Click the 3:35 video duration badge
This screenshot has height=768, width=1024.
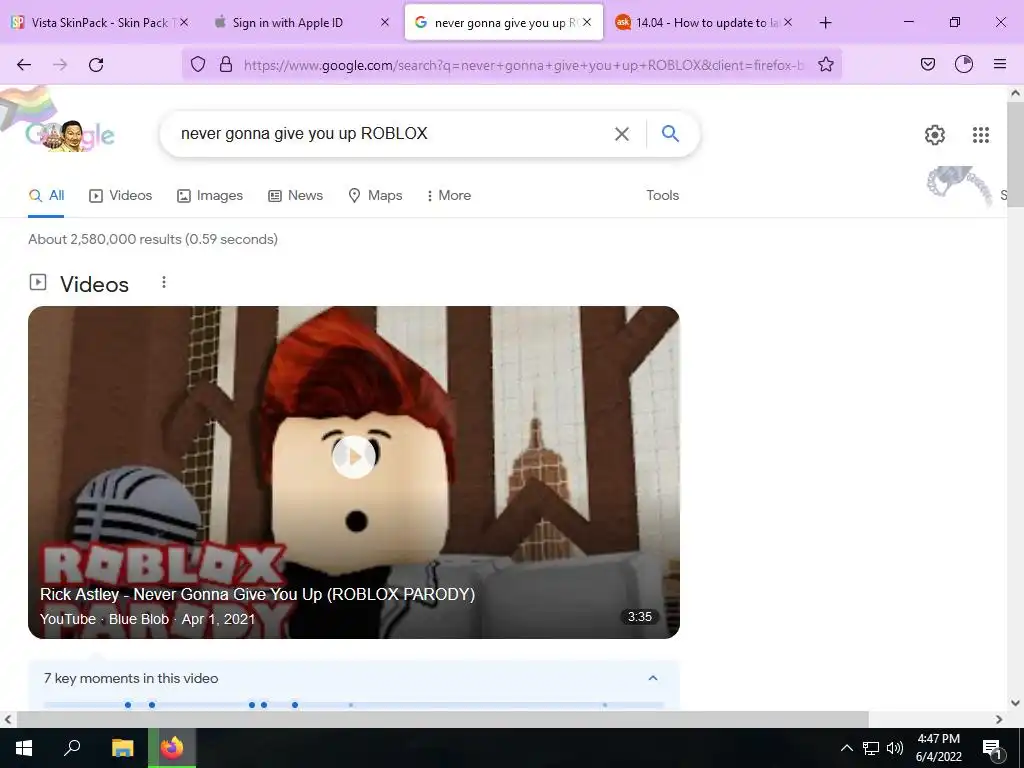tap(639, 616)
